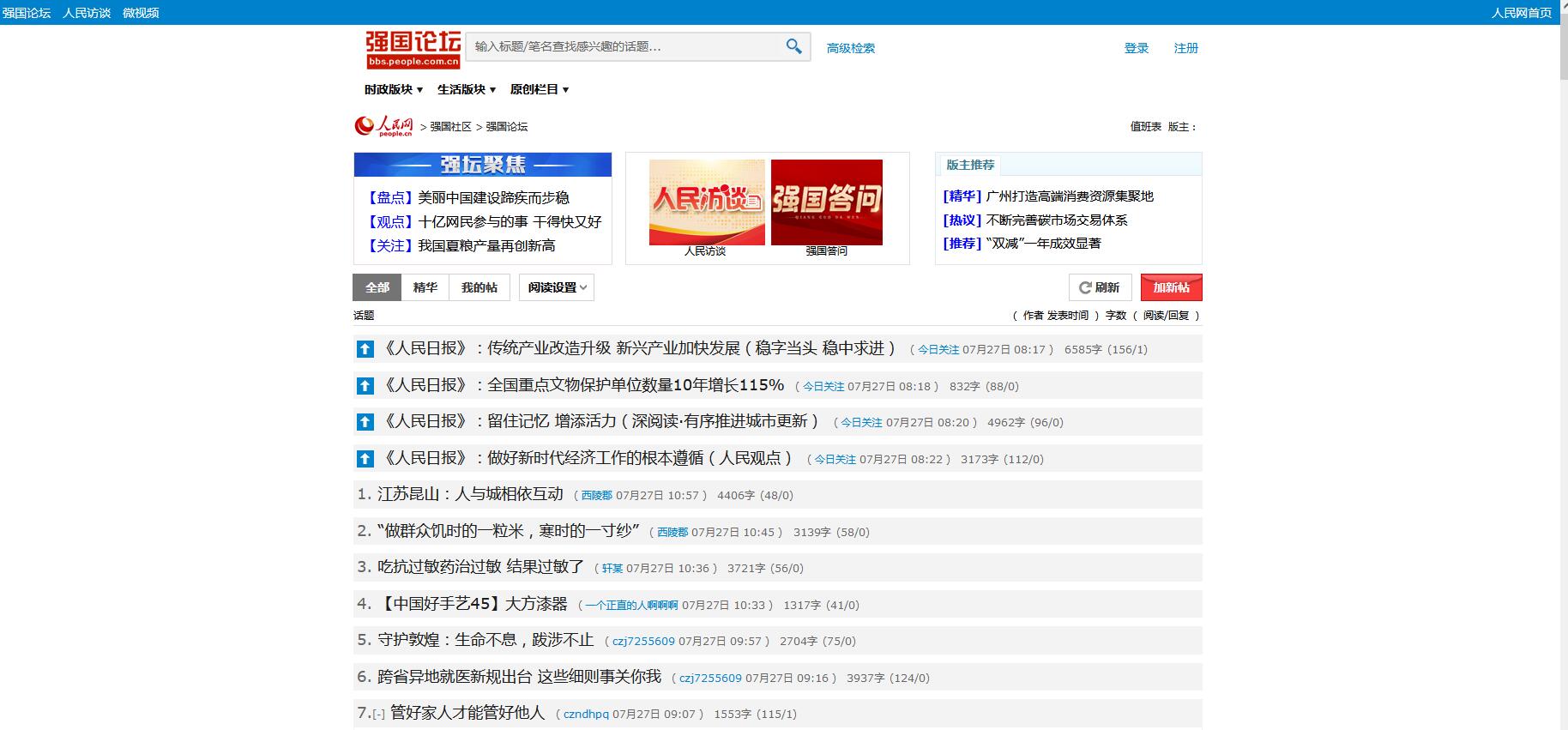Image resolution: width=1568 pixels, height=730 pixels.
Task: Open the 人民访谈 thumbnail image
Action: pos(707,202)
